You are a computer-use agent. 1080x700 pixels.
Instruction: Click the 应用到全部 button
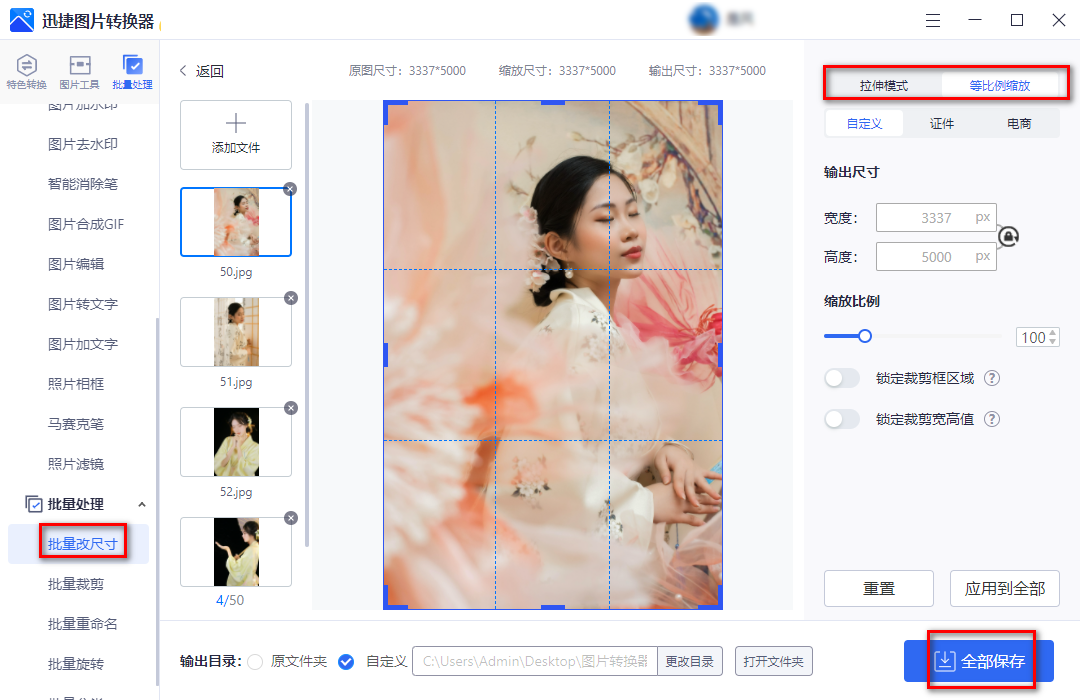pyautogui.click(x=1005, y=588)
